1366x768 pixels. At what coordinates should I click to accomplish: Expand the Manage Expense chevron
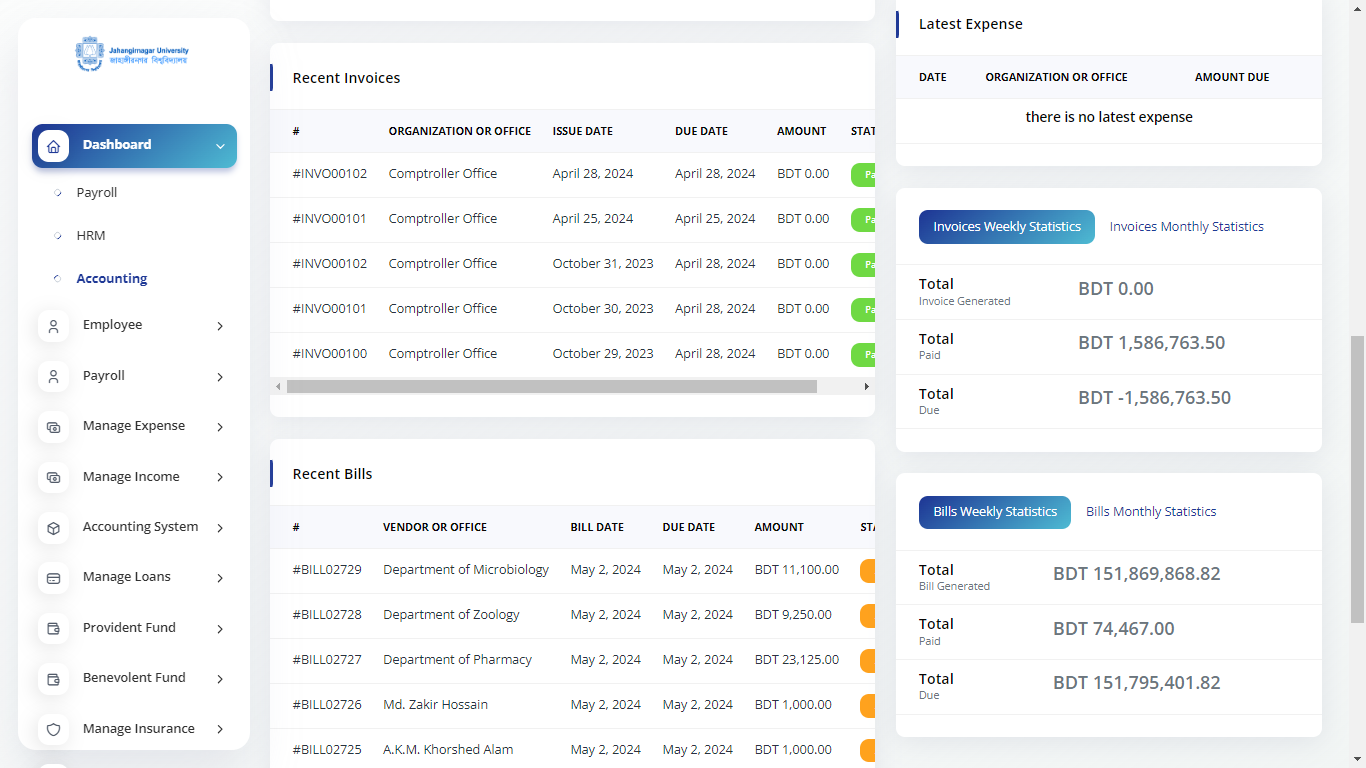(220, 427)
